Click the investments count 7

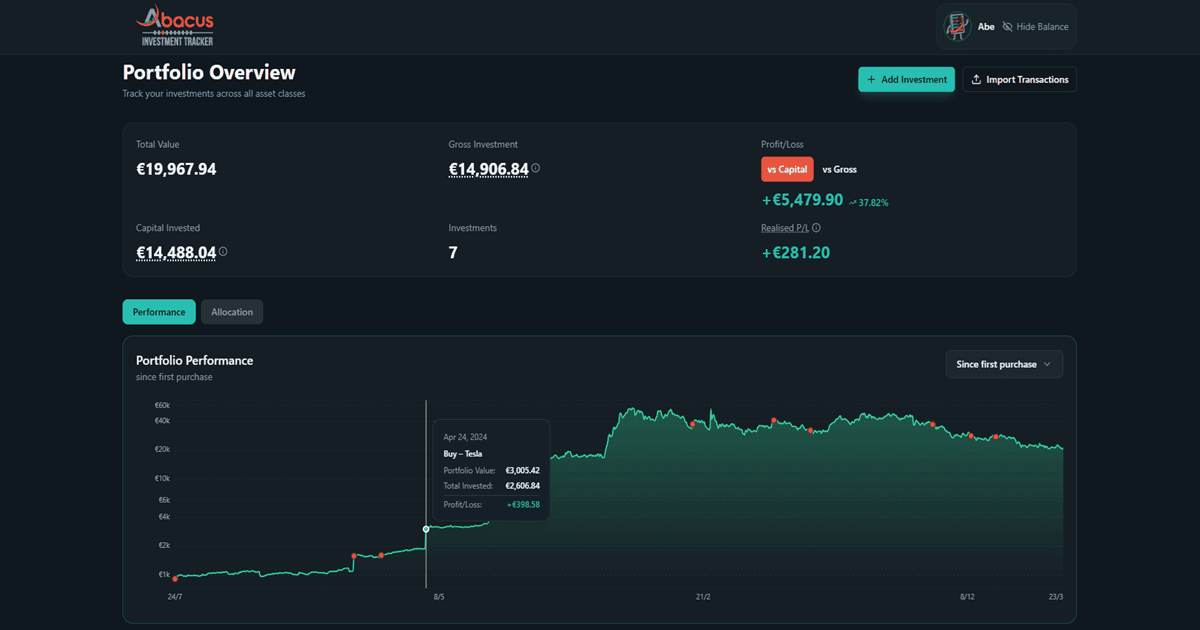point(453,253)
